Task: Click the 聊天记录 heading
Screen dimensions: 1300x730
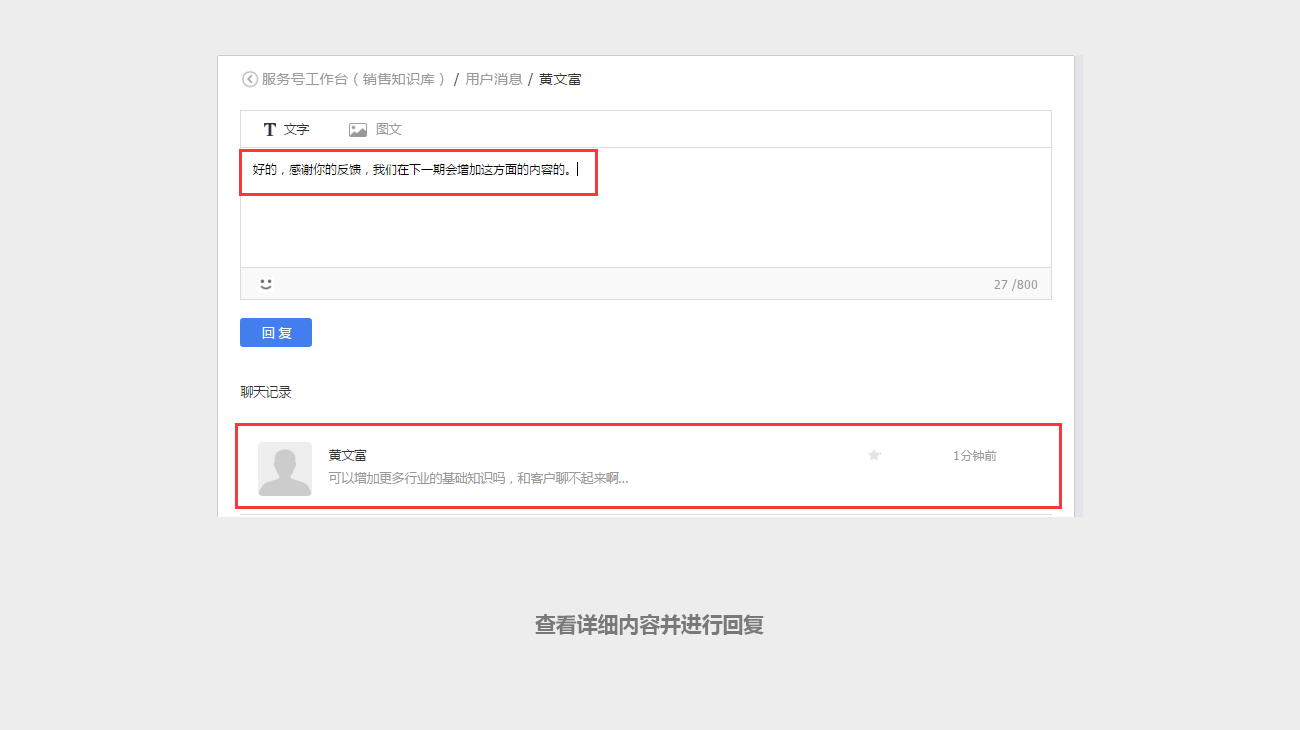Action: (266, 392)
